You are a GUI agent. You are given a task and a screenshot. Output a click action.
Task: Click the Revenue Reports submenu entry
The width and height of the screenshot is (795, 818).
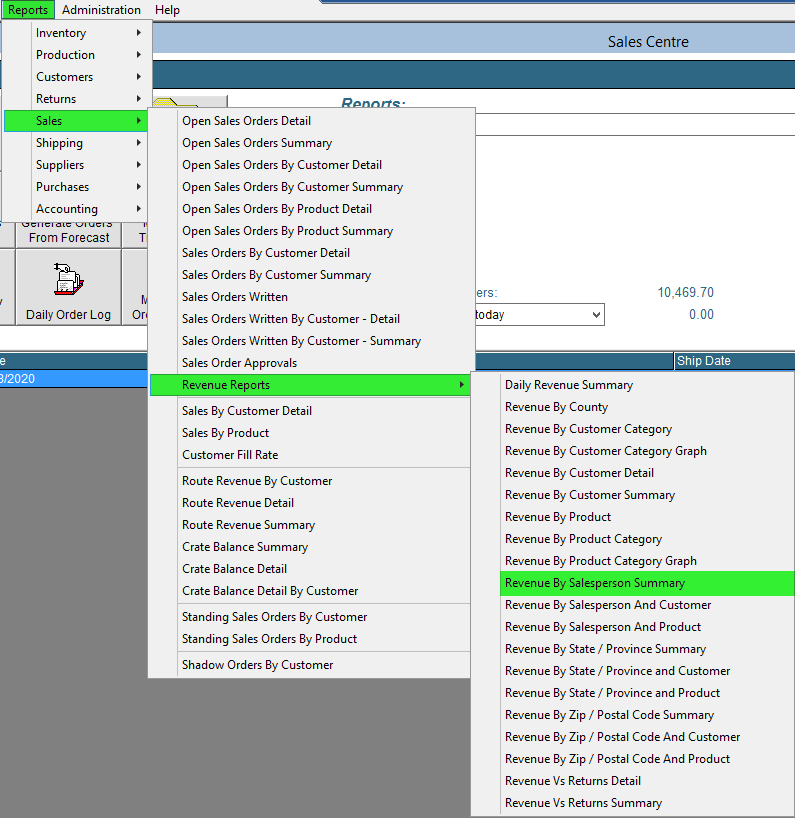click(310, 385)
